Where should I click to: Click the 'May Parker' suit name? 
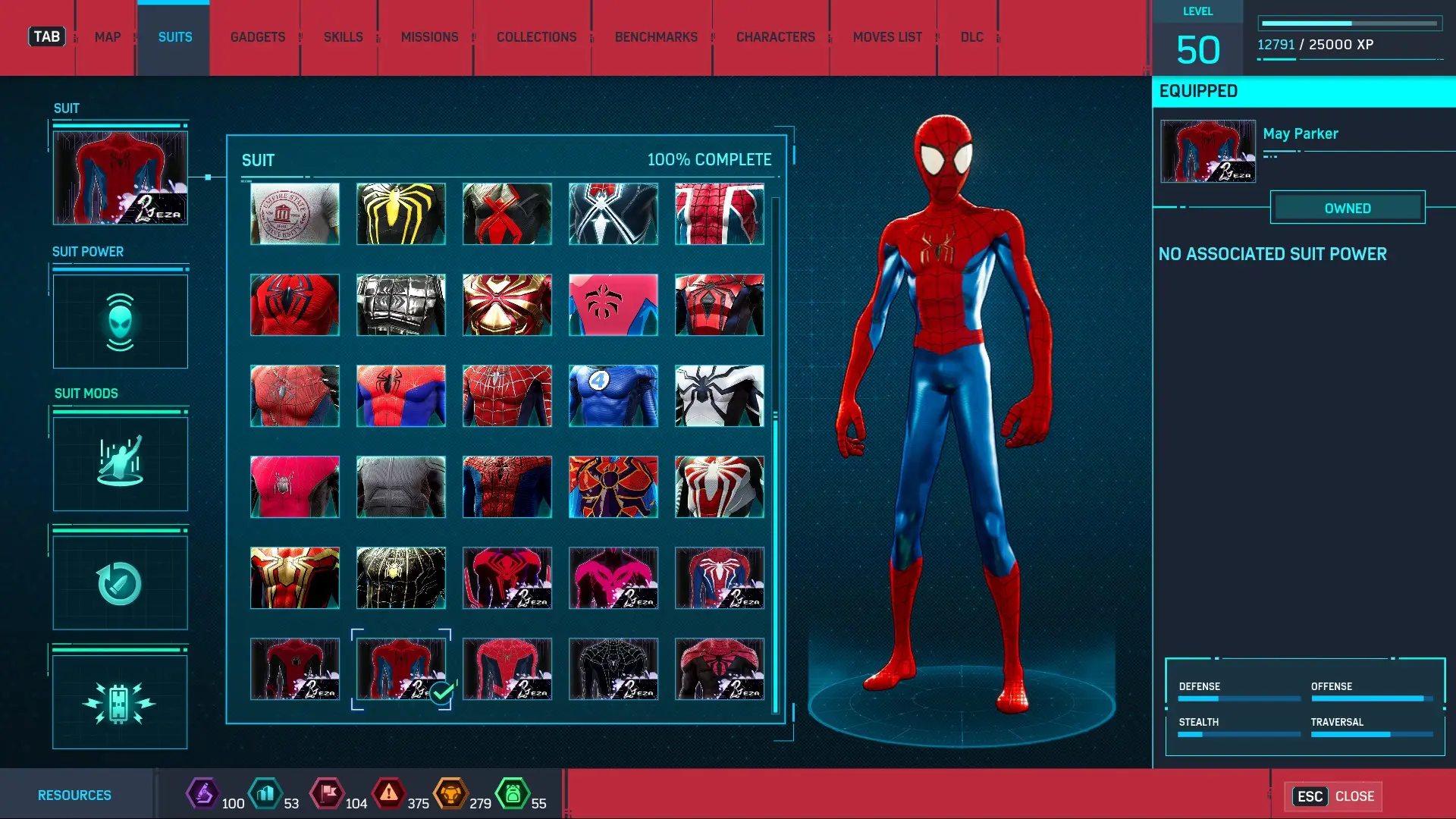point(1301,133)
